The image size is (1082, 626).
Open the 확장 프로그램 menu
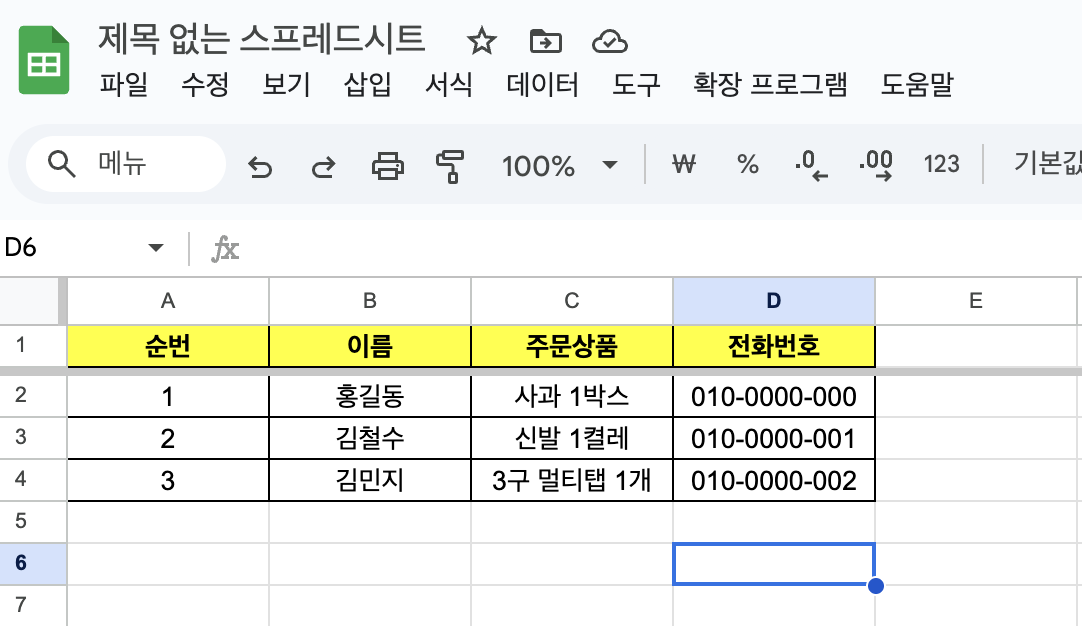770,86
